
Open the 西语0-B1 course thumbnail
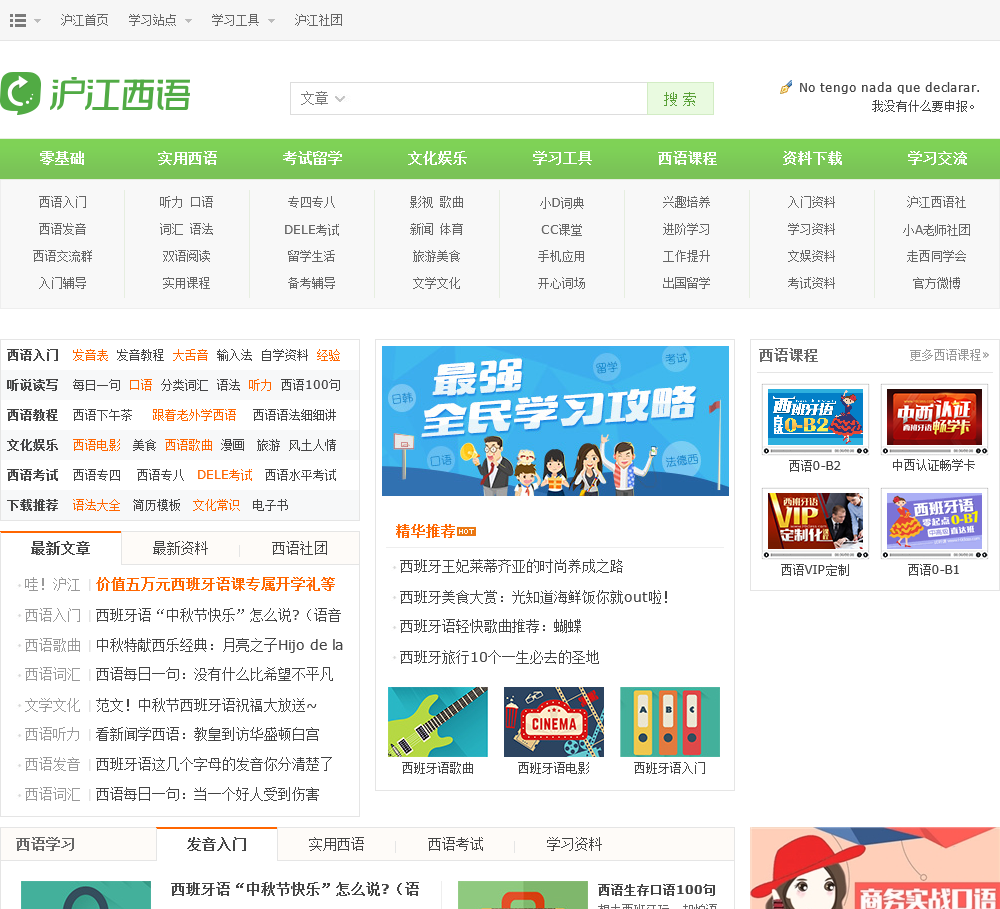pyautogui.click(x=934, y=524)
